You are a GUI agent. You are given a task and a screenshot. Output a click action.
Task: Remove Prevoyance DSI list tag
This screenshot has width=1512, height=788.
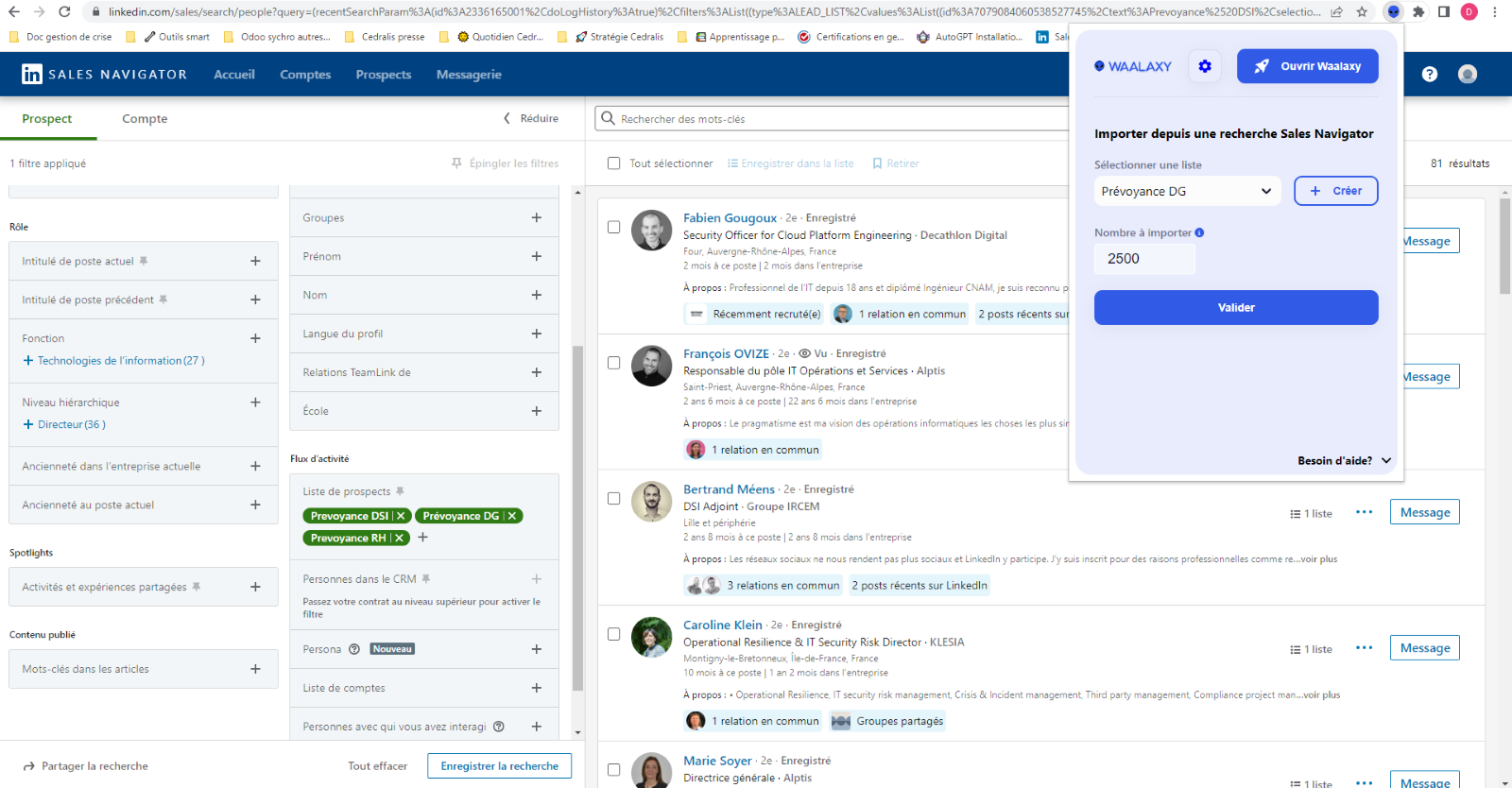pos(401,516)
